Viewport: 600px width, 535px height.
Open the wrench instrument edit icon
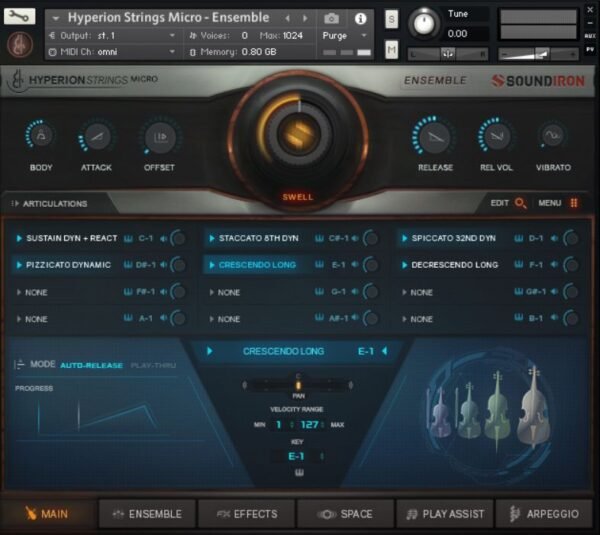pos(19,16)
